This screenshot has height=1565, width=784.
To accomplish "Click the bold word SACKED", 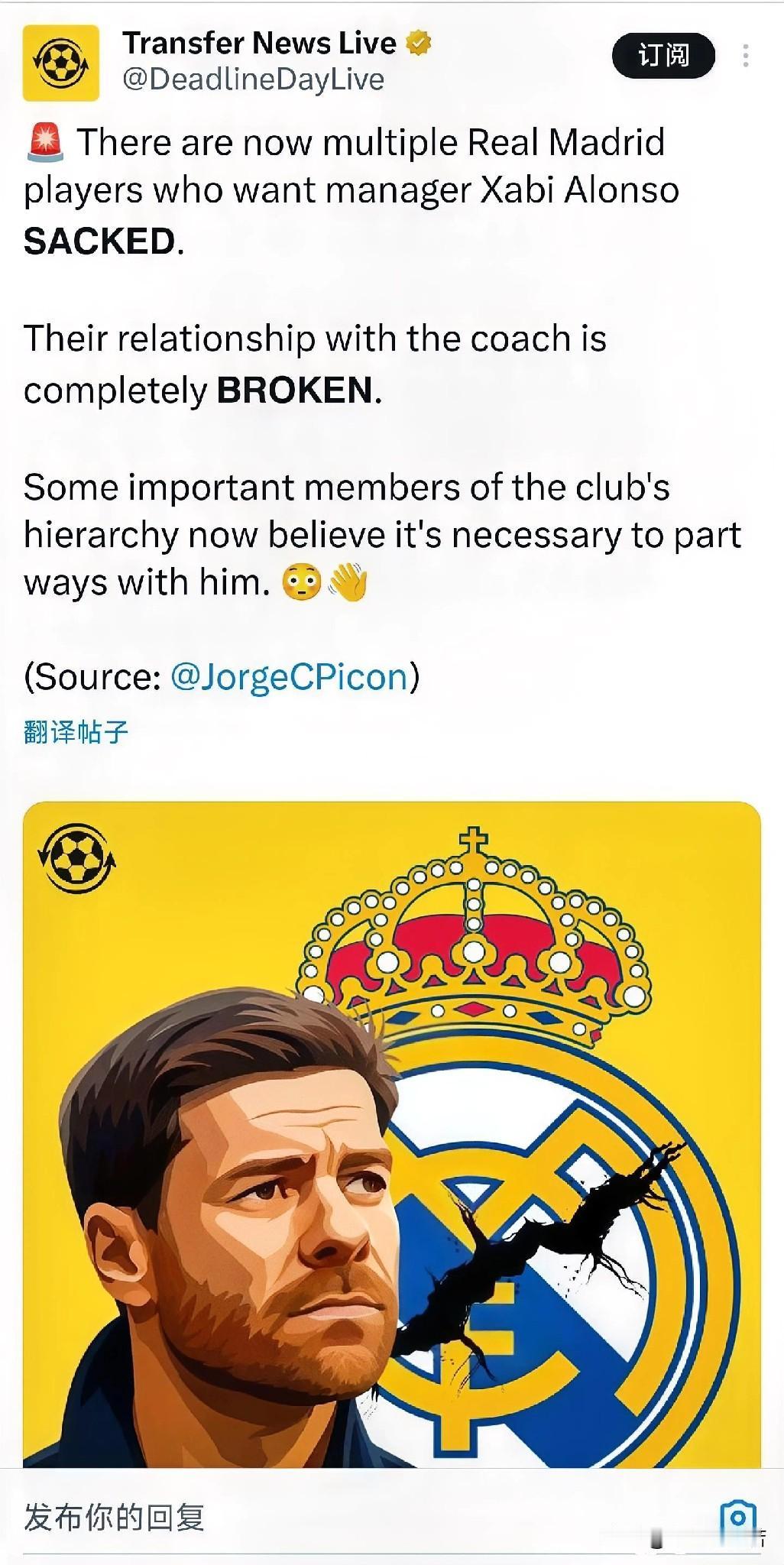I will (99, 241).
